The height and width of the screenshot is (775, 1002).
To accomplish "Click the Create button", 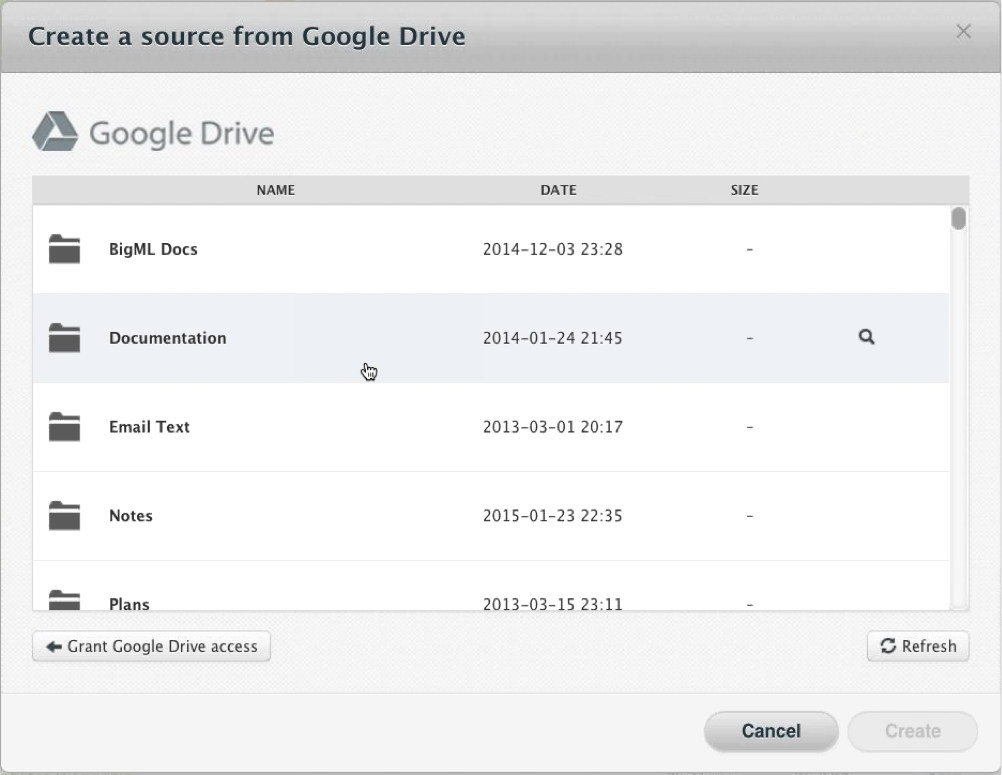I will point(912,731).
